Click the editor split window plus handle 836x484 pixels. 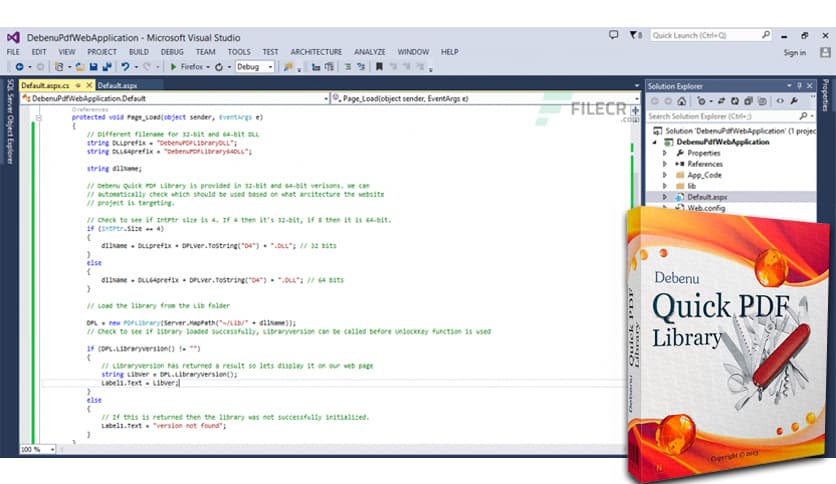pyautogui.click(x=636, y=110)
